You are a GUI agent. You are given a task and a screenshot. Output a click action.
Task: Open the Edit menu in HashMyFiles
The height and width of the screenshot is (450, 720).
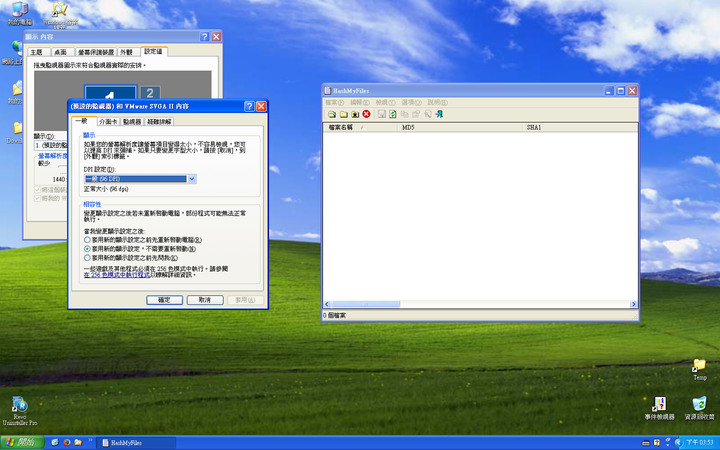tap(360, 102)
